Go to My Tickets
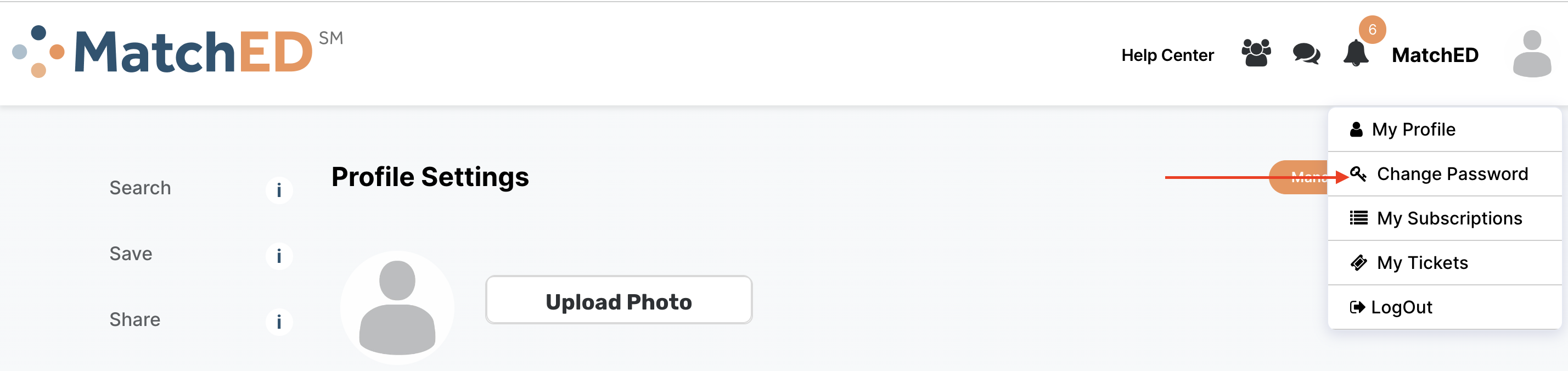1568x371 pixels. (1422, 263)
